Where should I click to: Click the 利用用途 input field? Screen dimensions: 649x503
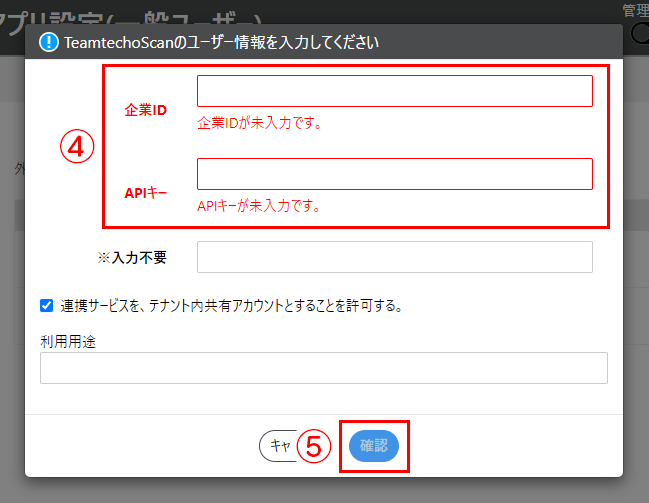[324, 368]
